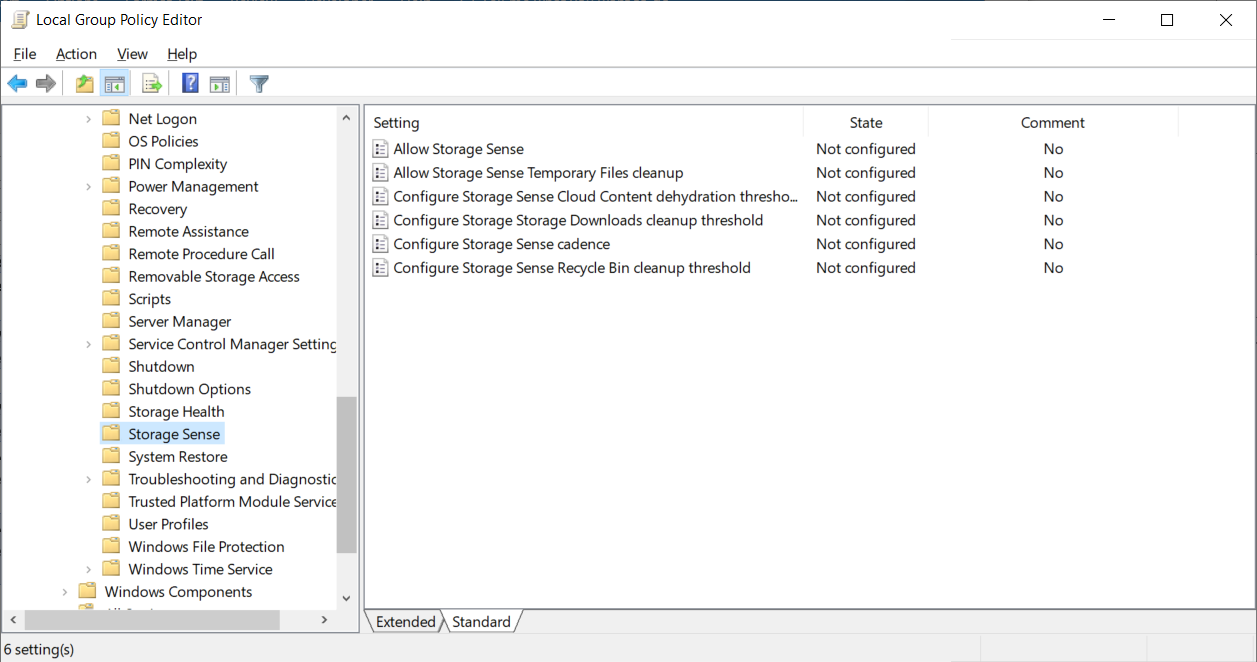Screen dimensions: 1257x662
Task: Click the folder icon of Storage Sense
Action: (x=111, y=434)
